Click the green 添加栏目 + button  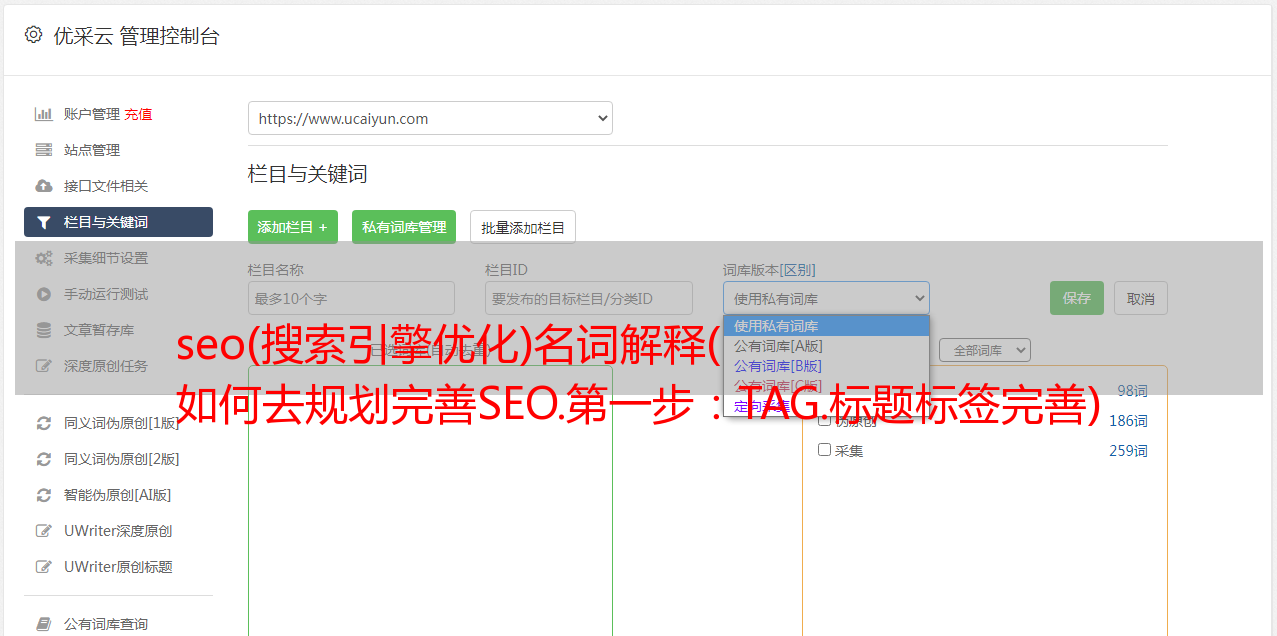293,227
